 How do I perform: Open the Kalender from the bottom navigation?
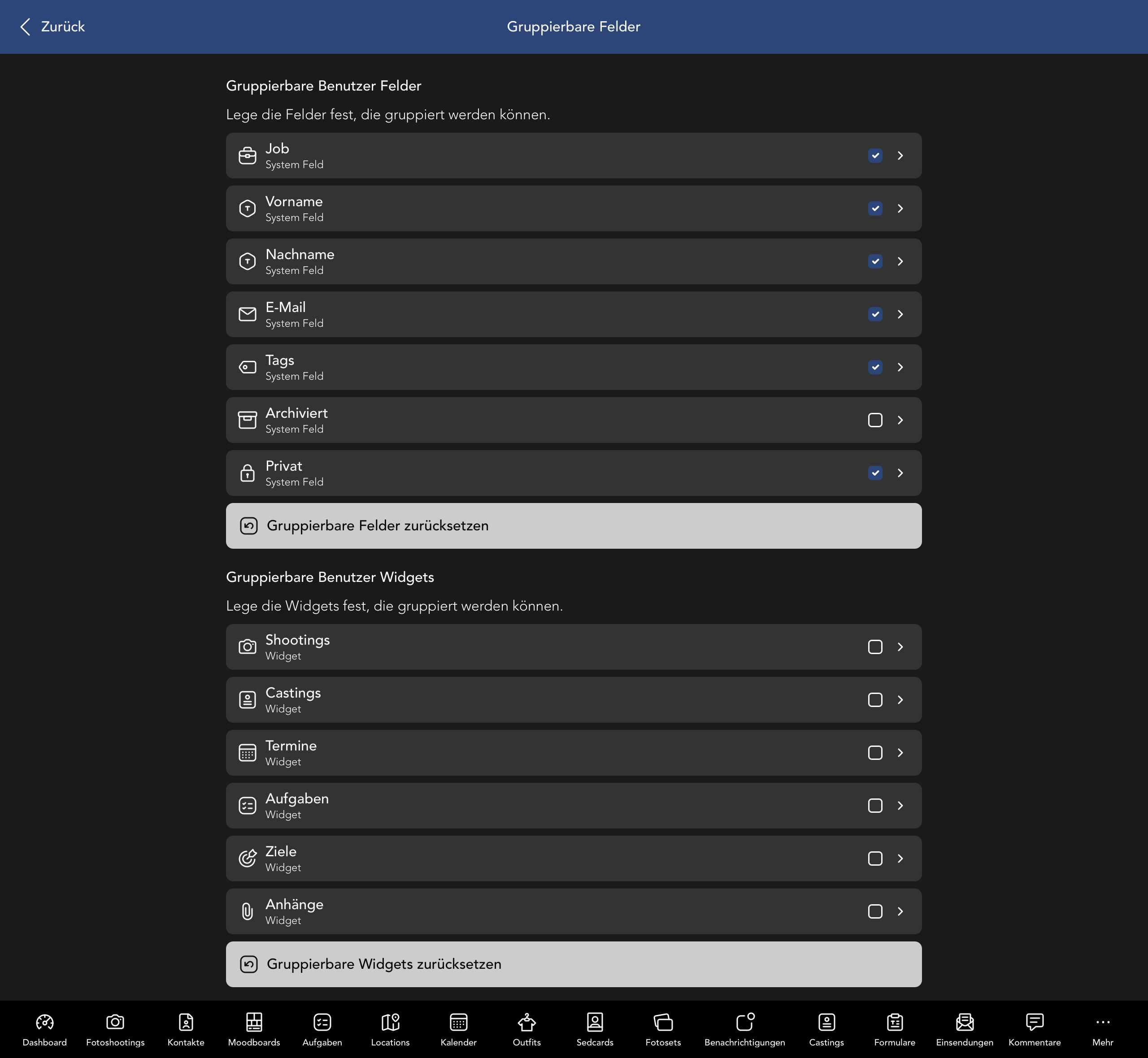point(458,1028)
